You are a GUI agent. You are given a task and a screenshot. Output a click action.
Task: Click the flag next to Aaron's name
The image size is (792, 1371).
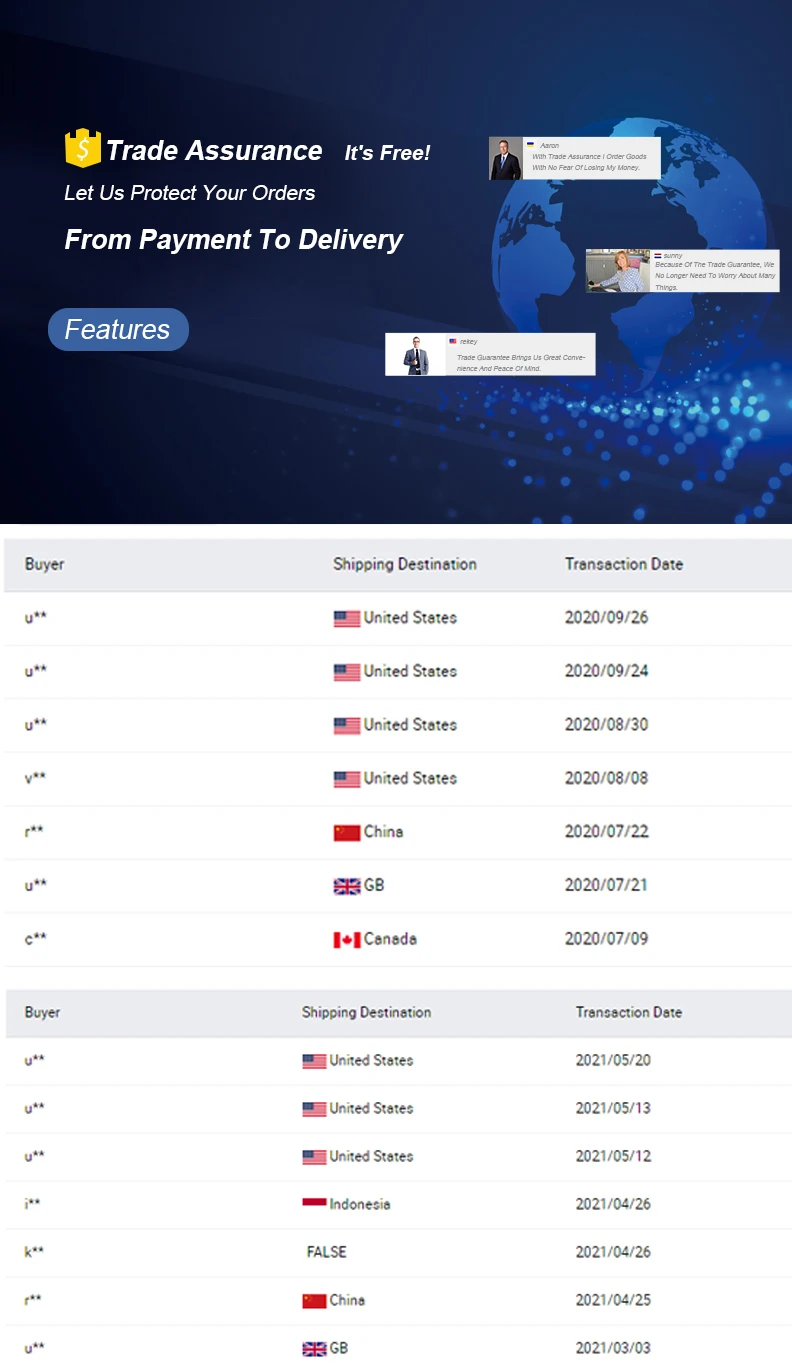pyautogui.click(x=531, y=145)
